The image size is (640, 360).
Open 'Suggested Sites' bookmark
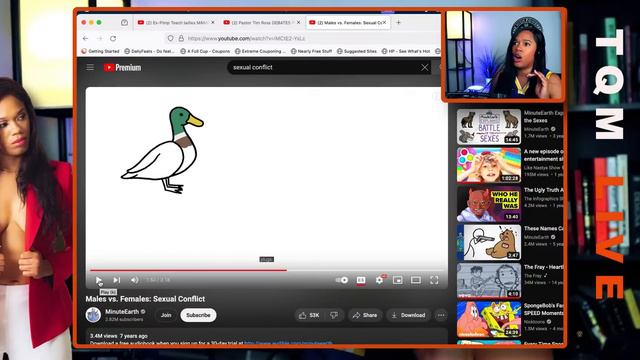pos(357,51)
